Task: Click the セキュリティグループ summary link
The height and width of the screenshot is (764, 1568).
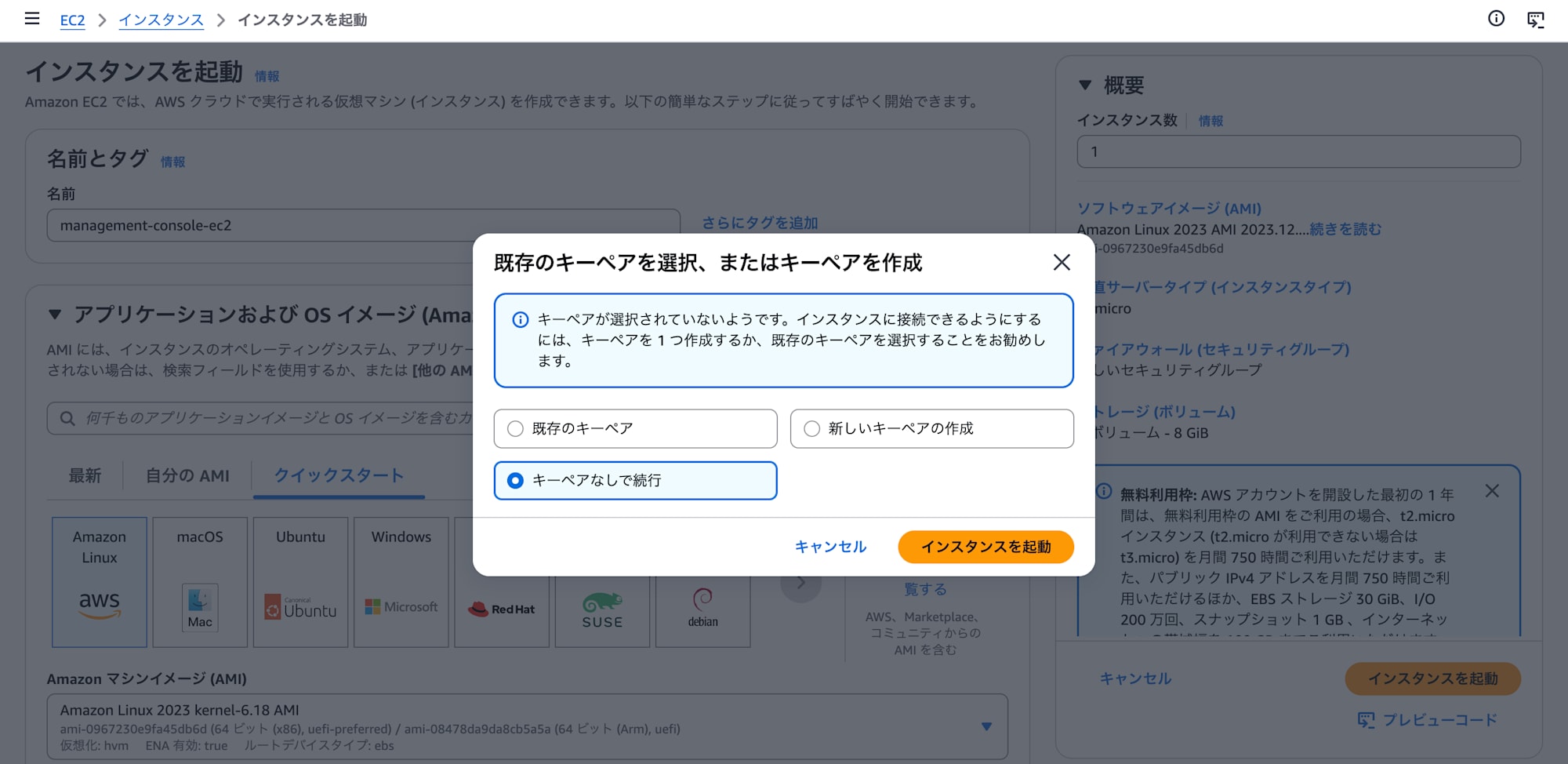Action: tap(1221, 349)
